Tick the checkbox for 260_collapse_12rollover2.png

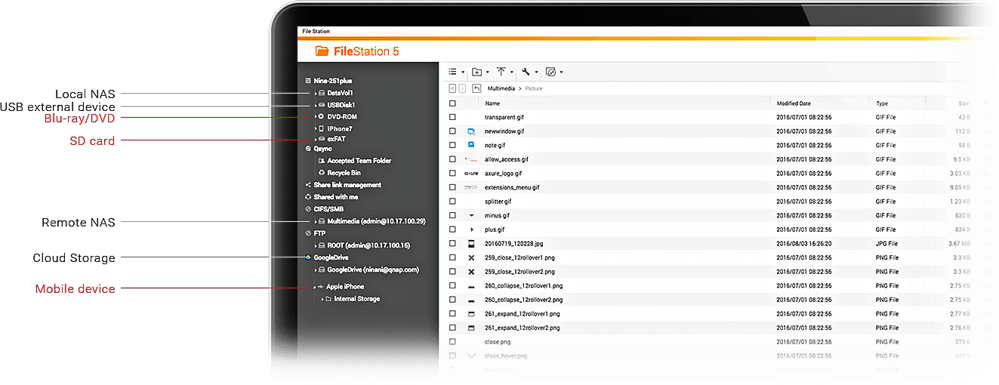click(452, 300)
